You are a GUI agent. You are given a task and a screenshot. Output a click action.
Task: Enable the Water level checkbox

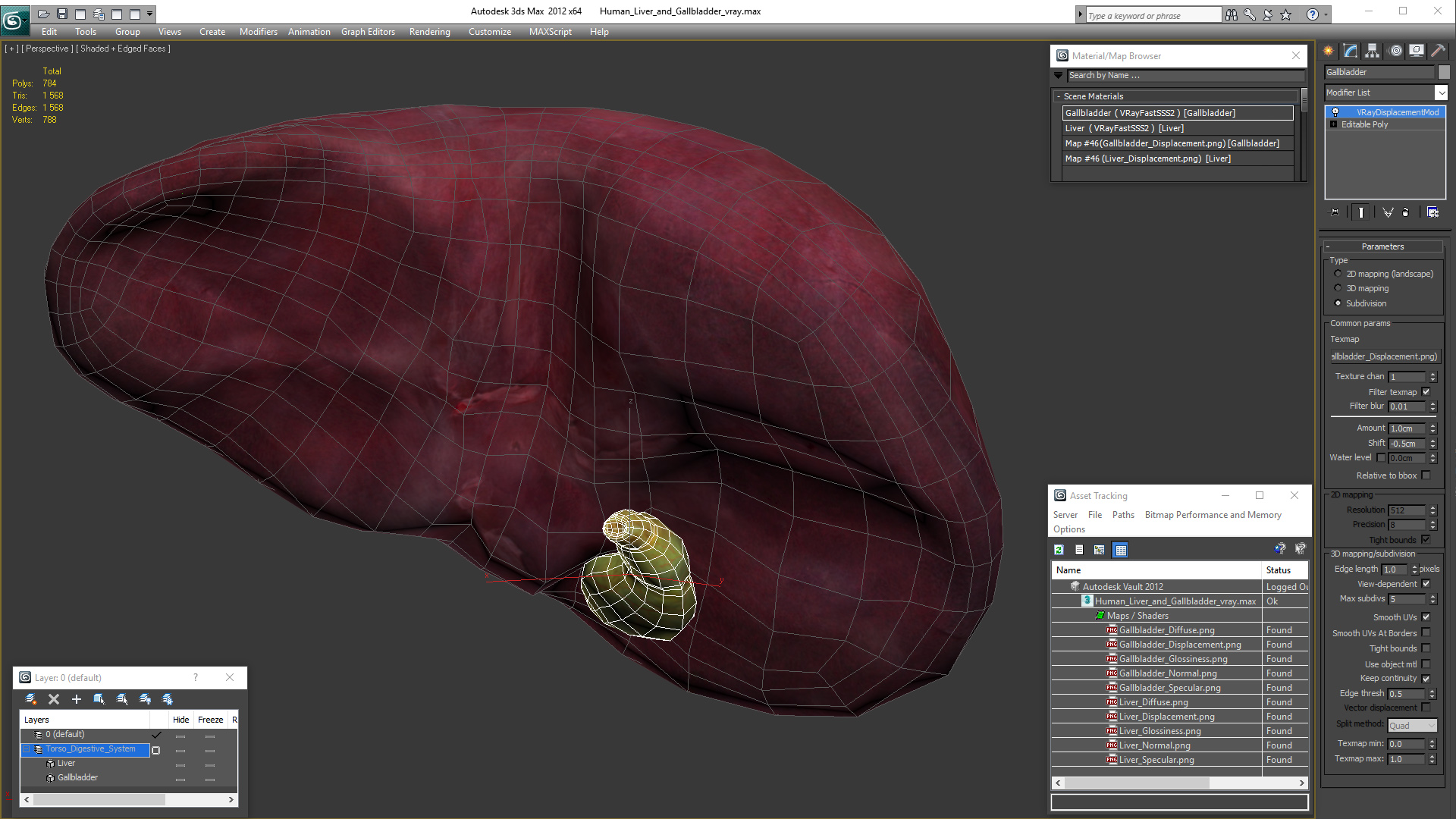click(1381, 458)
